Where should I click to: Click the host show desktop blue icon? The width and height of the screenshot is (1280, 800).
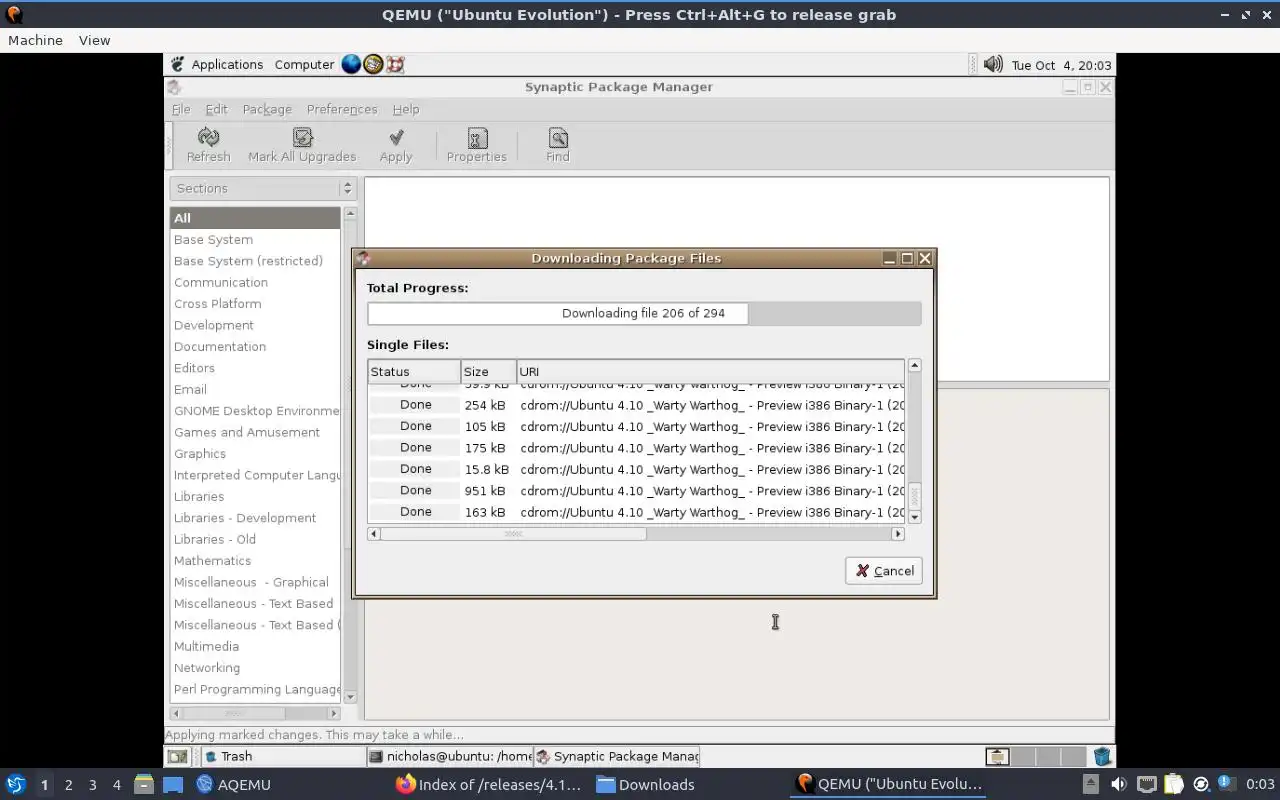coord(173,784)
